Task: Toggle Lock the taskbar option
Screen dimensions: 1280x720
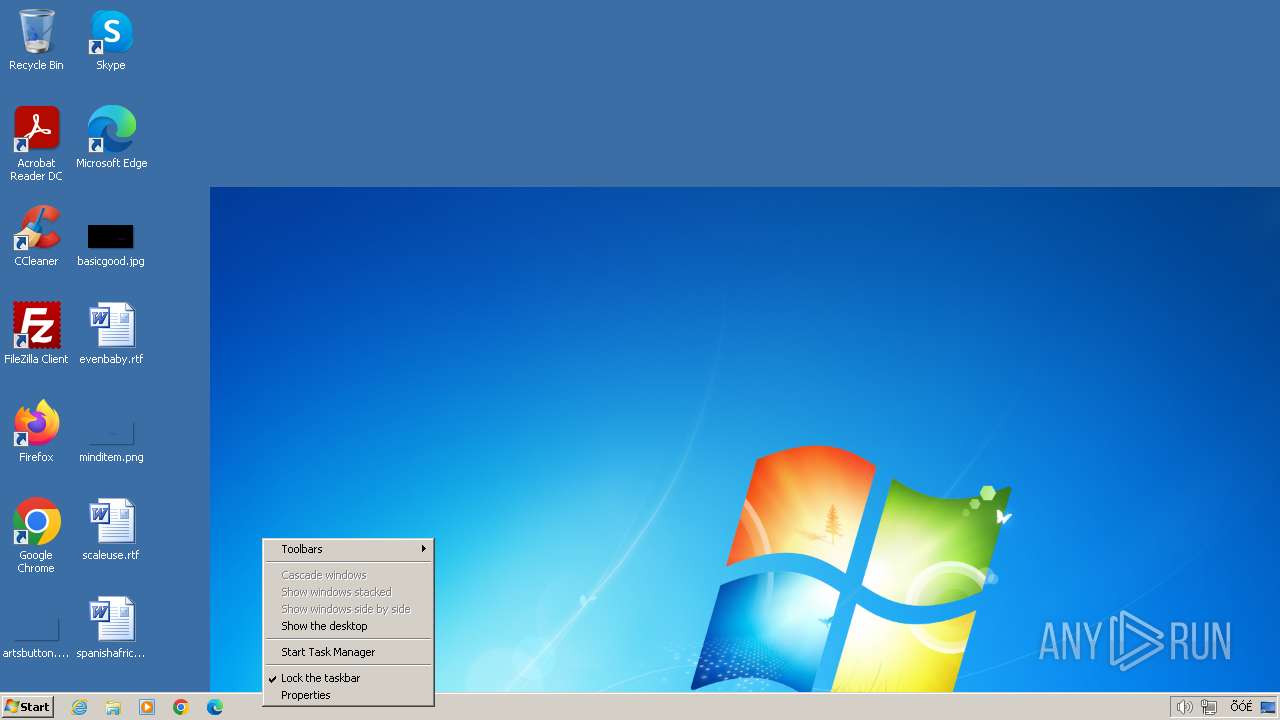Action: pos(348,678)
